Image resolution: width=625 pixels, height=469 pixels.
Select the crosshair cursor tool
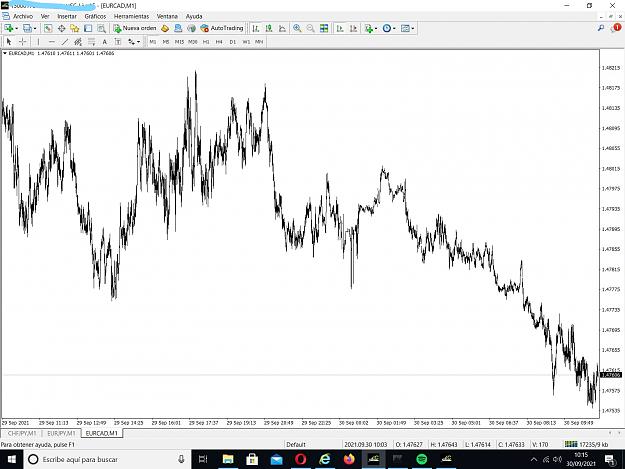tap(22, 42)
